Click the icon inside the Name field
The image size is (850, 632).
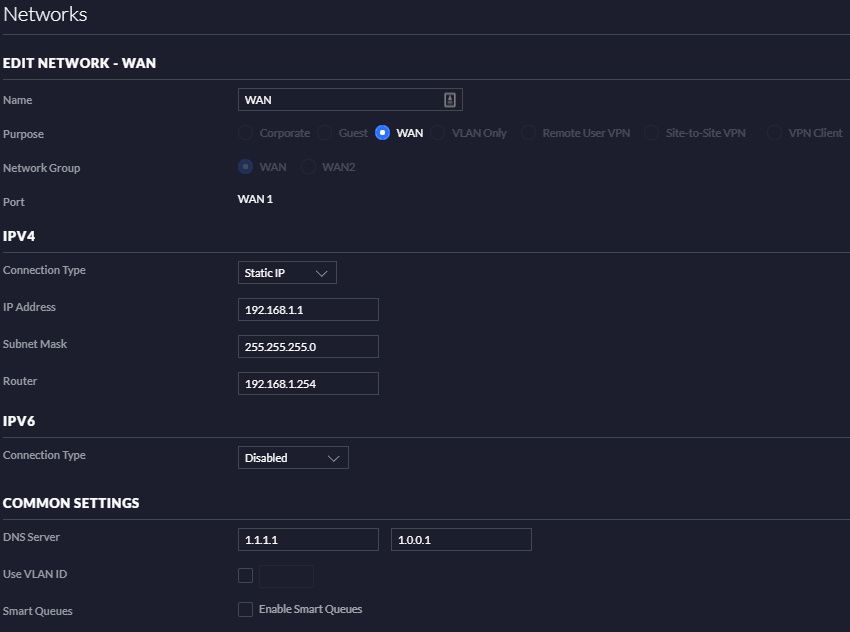[x=450, y=100]
